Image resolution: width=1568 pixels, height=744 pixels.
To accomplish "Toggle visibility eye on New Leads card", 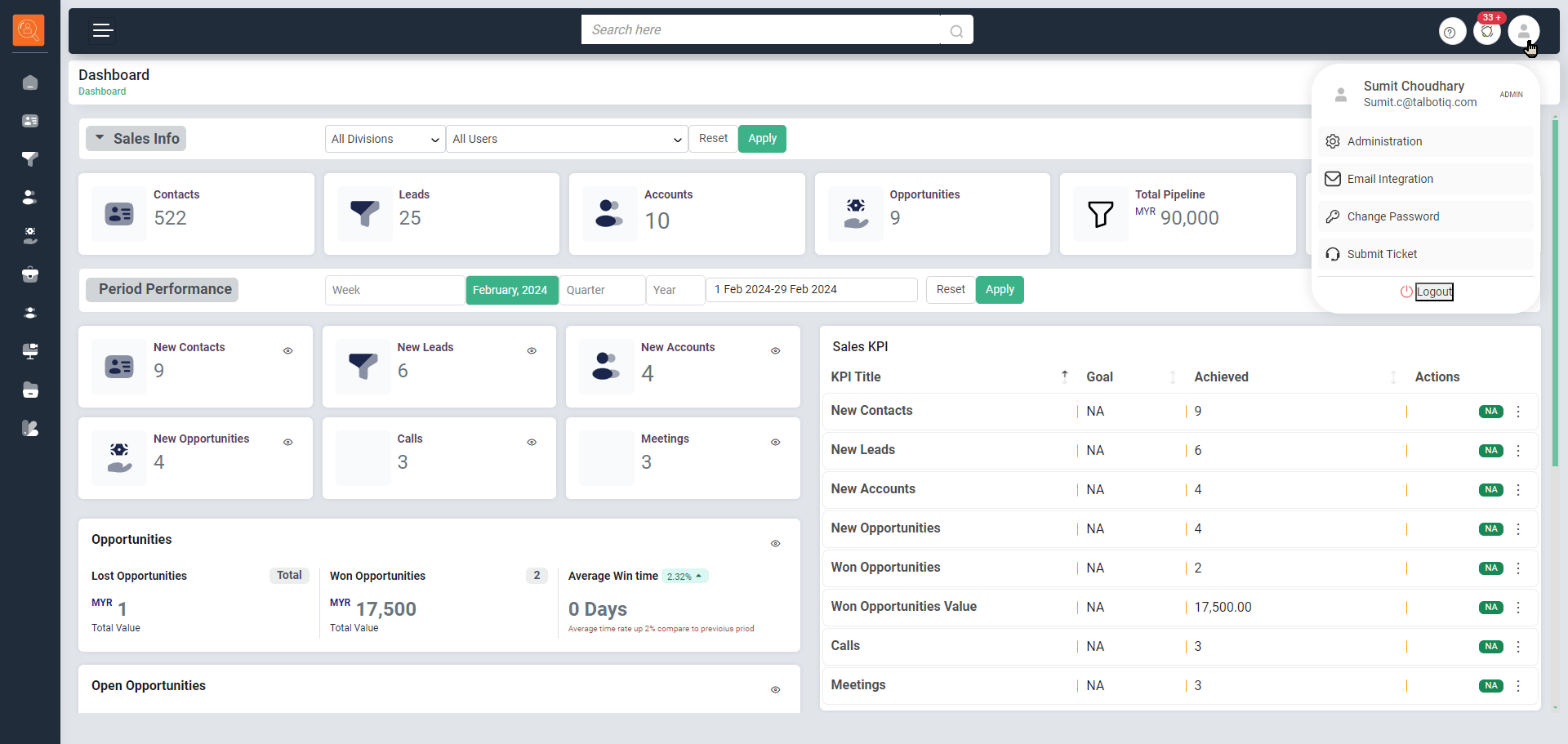I will (532, 350).
